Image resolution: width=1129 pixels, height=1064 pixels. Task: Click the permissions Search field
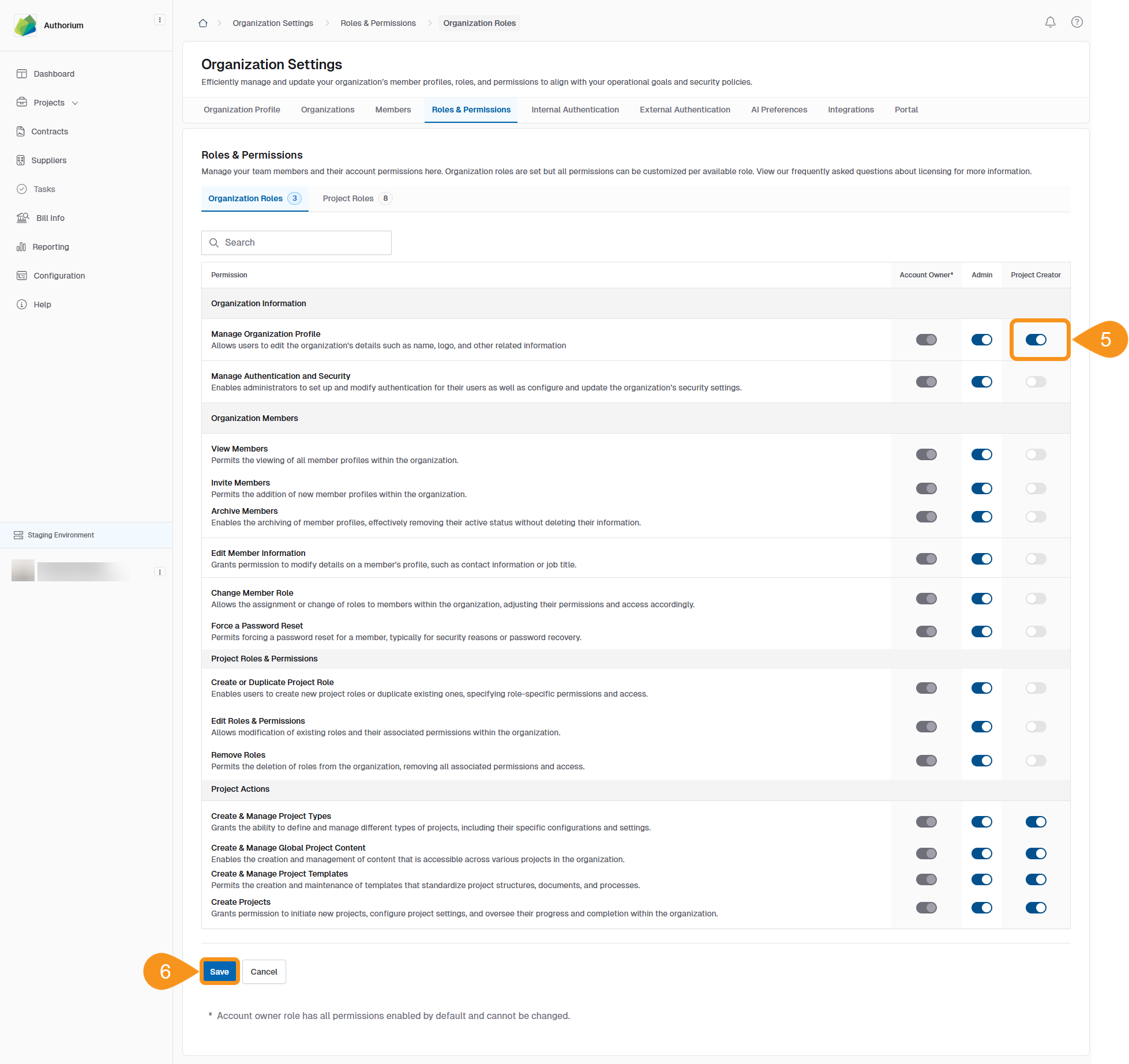(x=297, y=243)
